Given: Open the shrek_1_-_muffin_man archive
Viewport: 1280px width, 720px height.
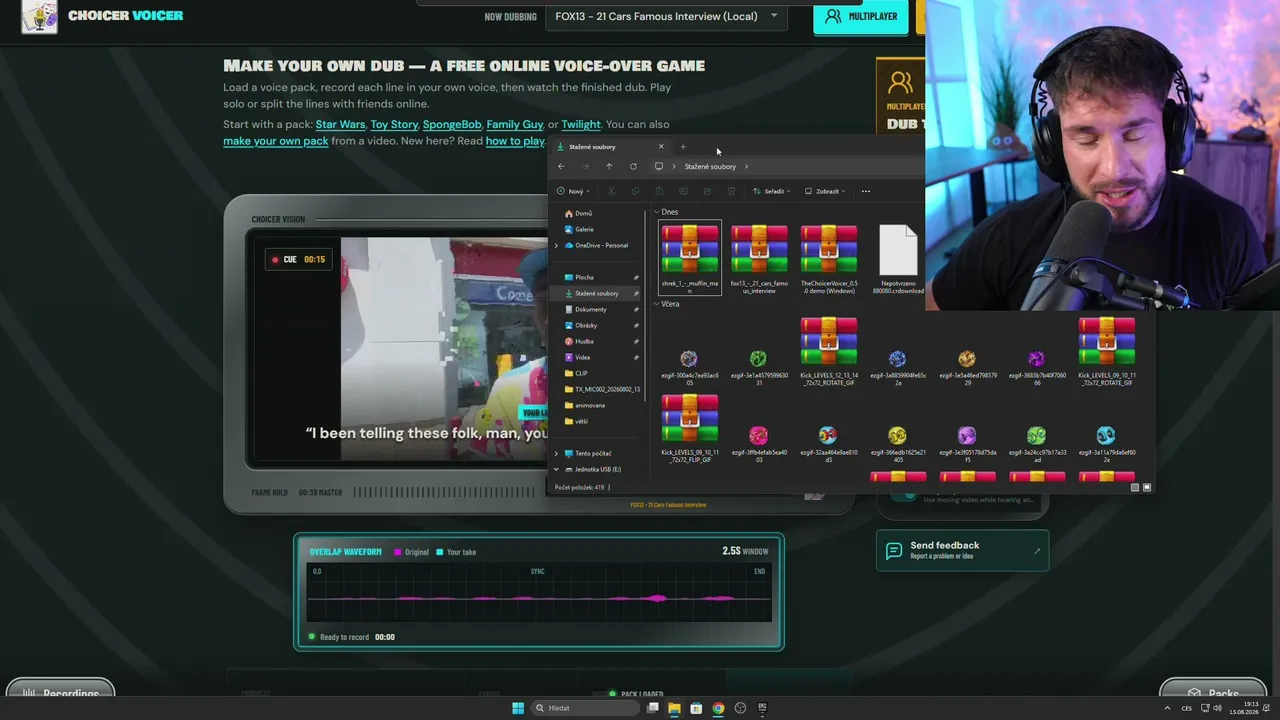Looking at the screenshot, I should pyautogui.click(x=690, y=258).
